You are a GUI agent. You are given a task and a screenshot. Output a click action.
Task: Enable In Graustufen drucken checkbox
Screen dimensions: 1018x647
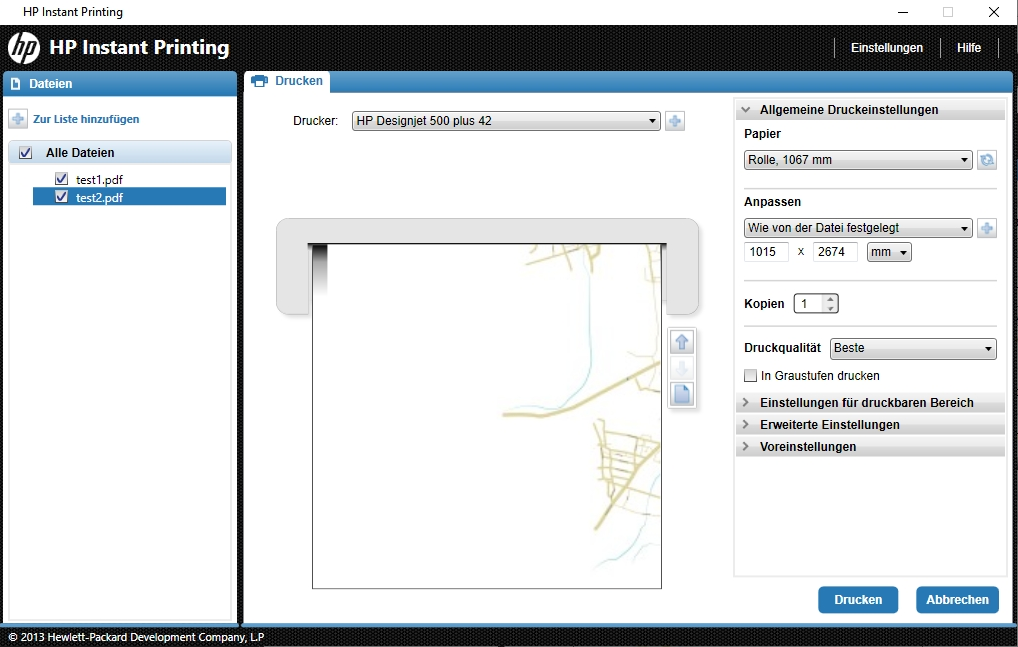click(751, 376)
